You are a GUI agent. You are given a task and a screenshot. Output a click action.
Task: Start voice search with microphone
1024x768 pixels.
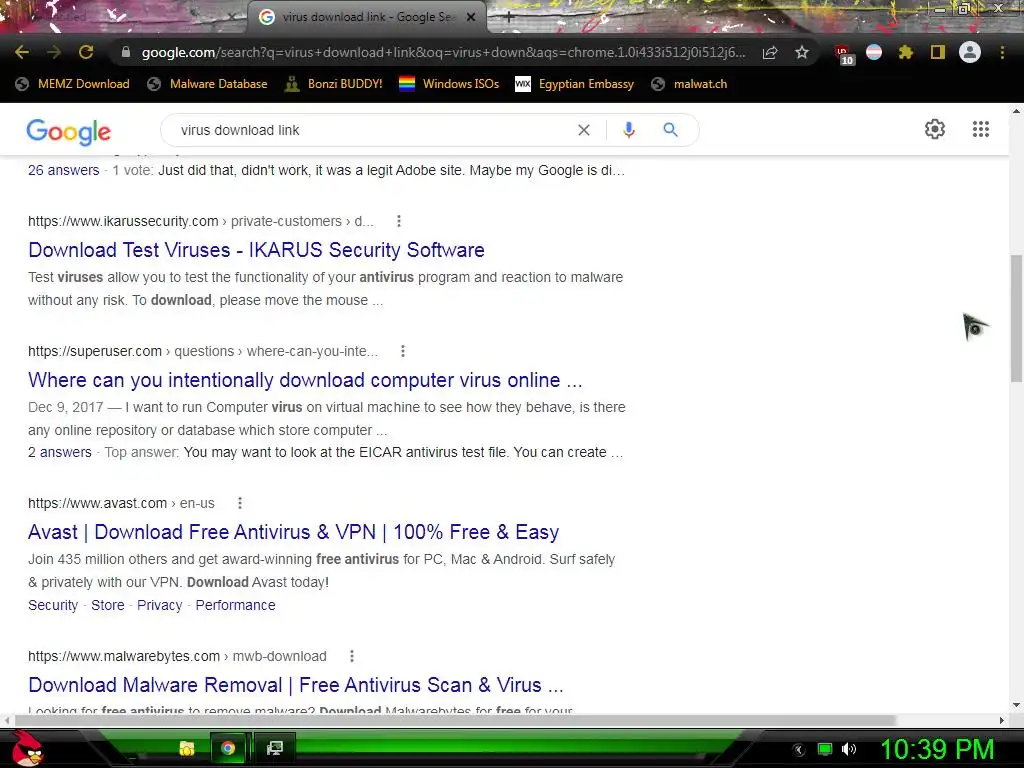click(x=629, y=130)
